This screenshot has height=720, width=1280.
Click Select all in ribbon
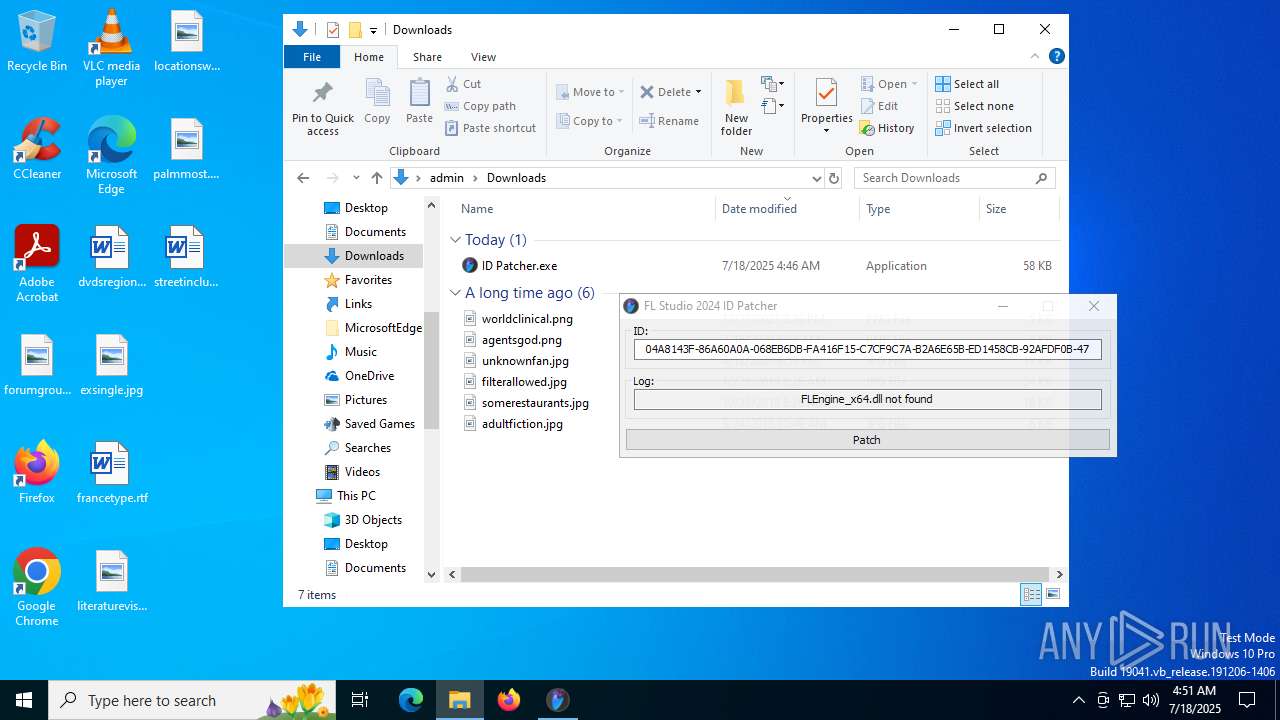point(967,84)
